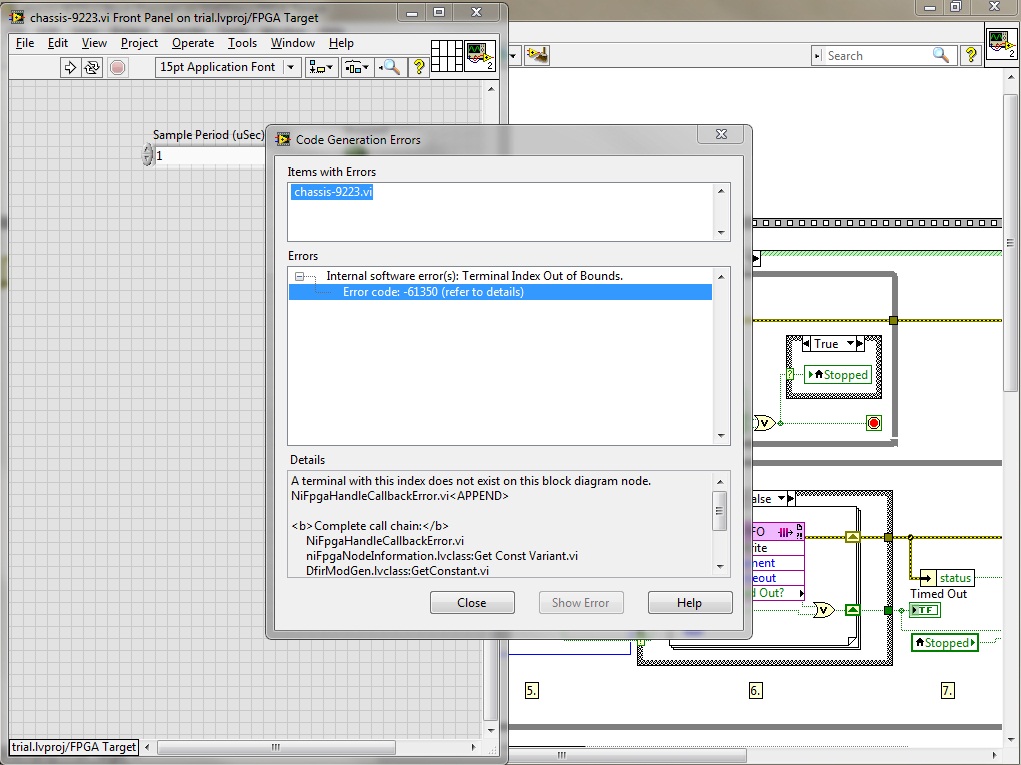The height and width of the screenshot is (765, 1021).
Task: Click the NiFpgaHandleCallbackError.vi<APPEND> line in Details
Action: coord(400,496)
